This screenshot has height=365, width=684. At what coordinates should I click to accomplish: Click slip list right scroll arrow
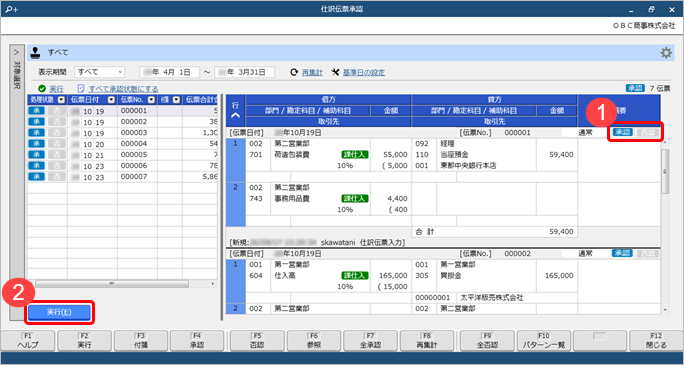click(x=213, y=284)
